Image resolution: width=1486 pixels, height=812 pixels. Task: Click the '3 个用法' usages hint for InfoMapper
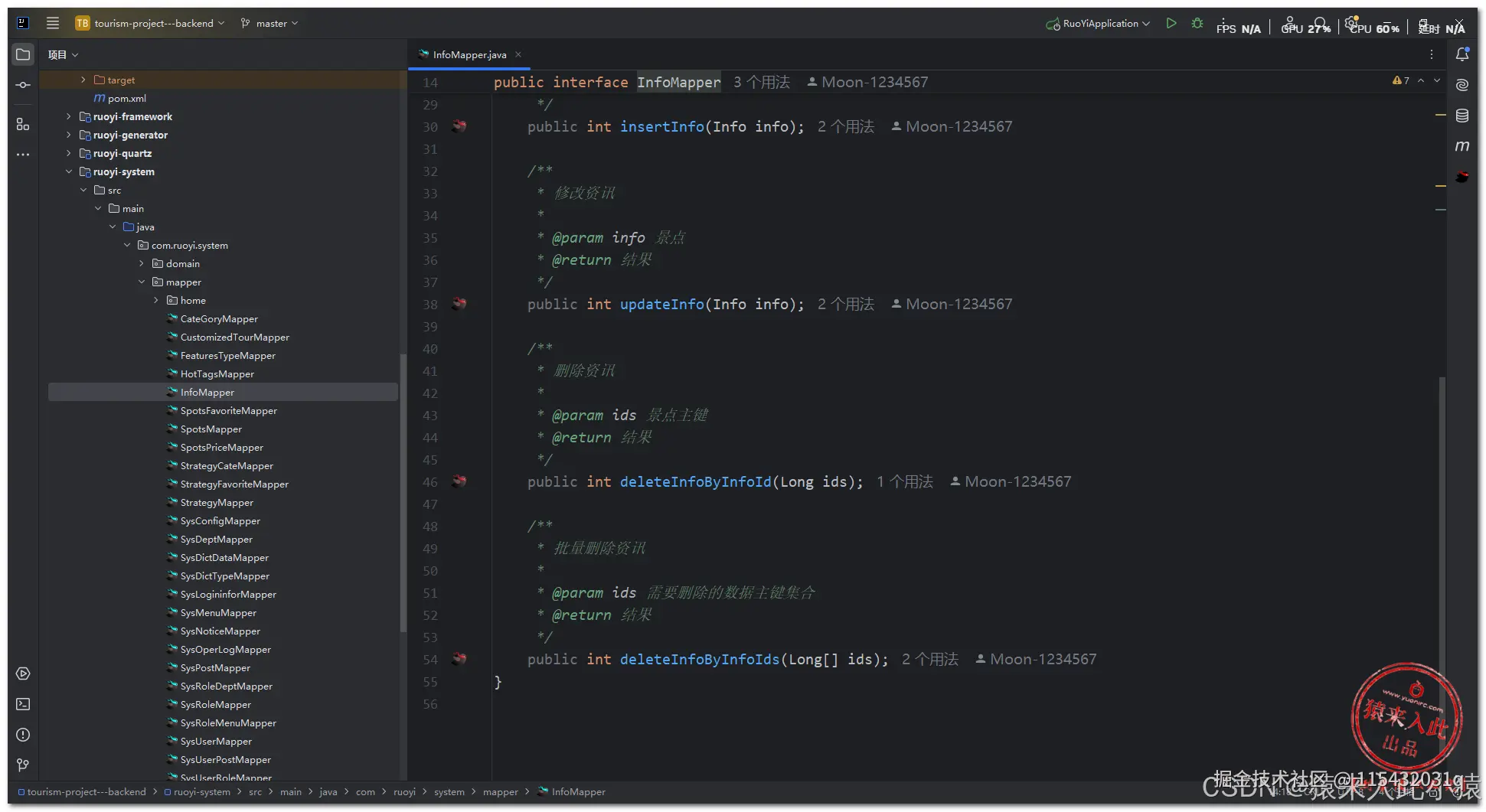tap(761, 82)
